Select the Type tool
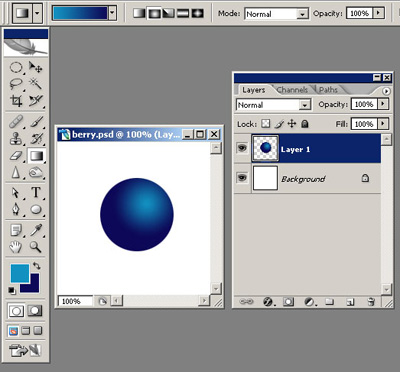The width and height of the screenshot is (400, 372). tap(35, 193)
